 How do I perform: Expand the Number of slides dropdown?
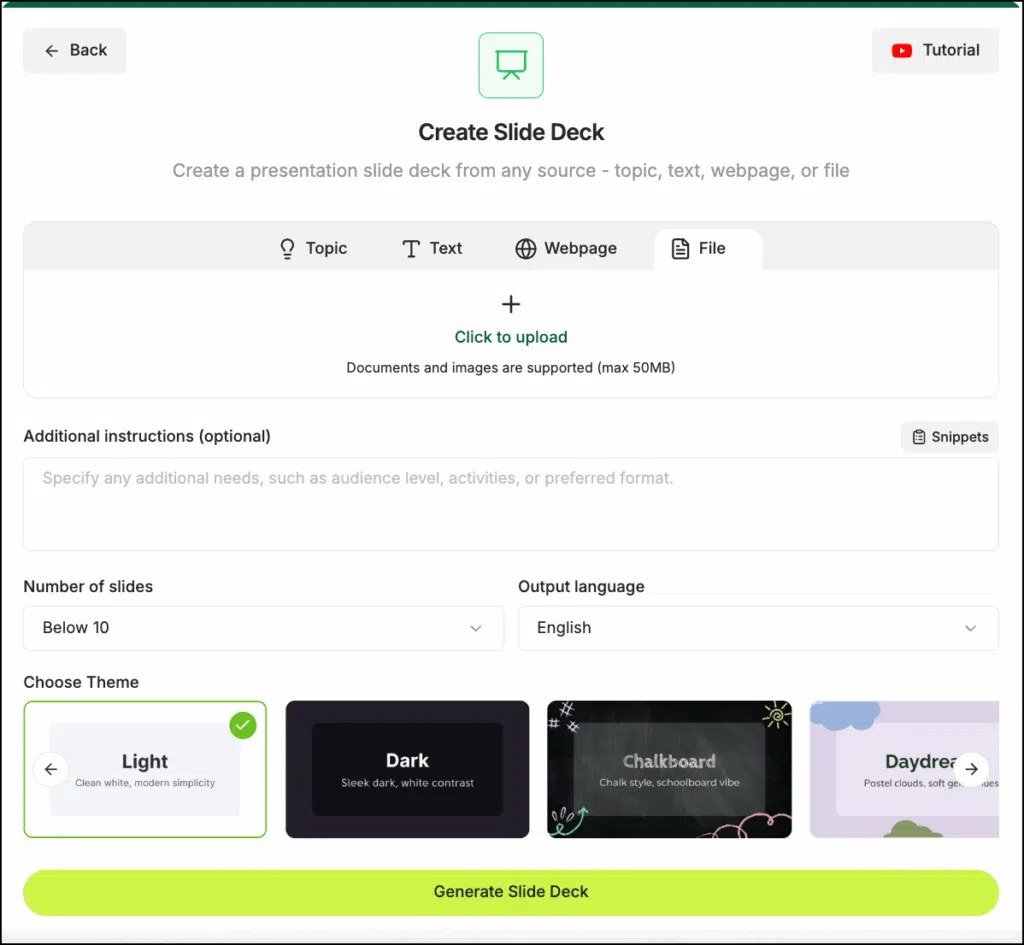263,628
